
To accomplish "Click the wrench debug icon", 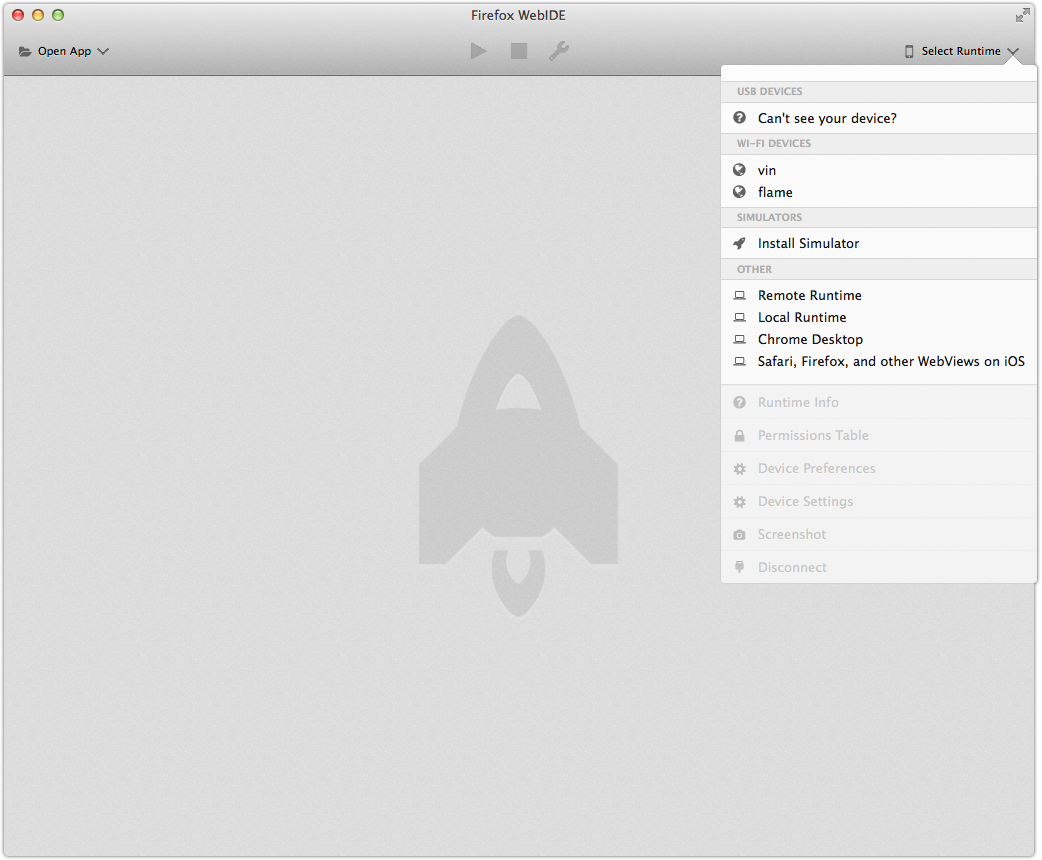I will [x=559, y=51].
